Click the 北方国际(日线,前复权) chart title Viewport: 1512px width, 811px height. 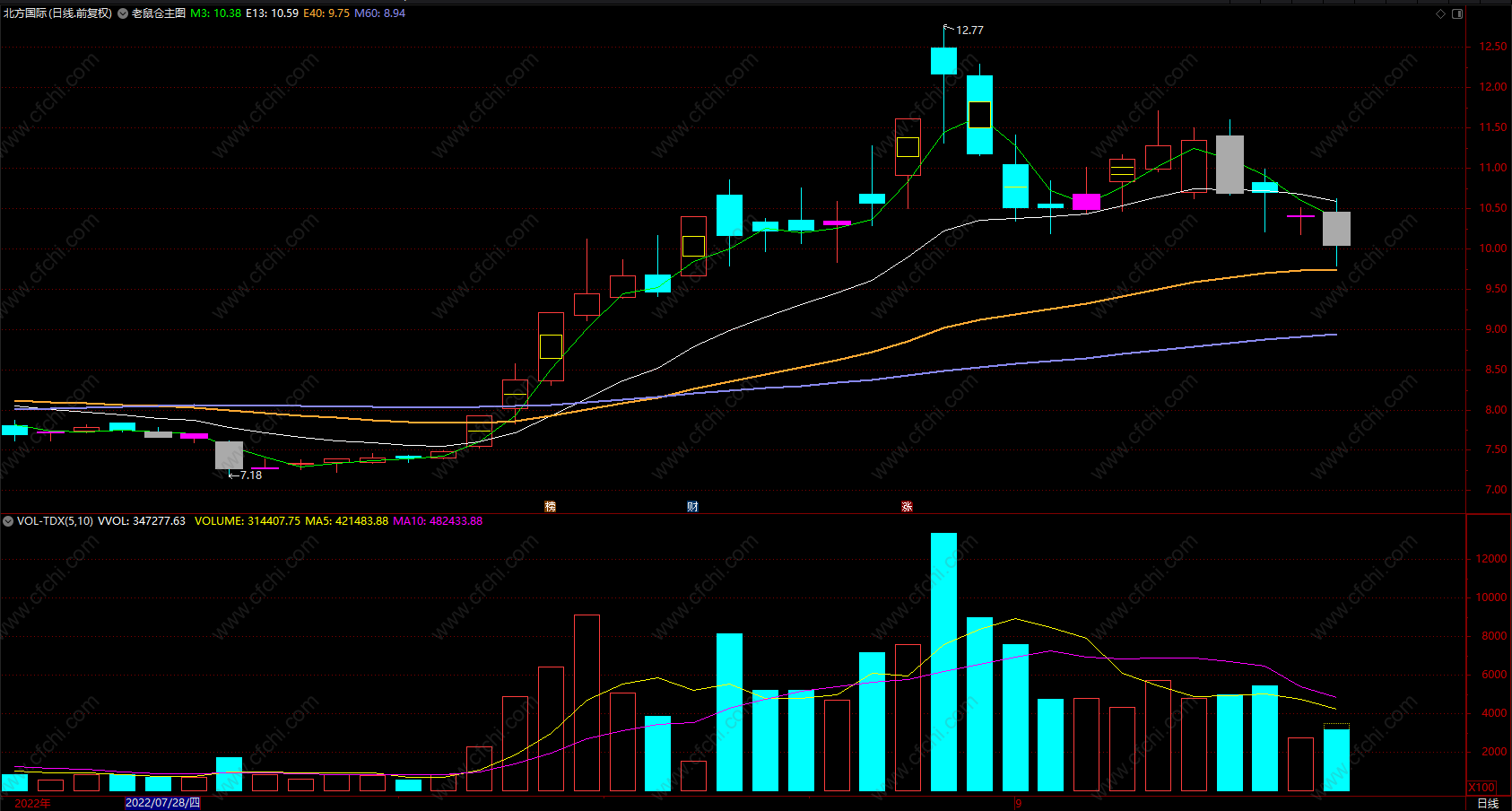tap(57, 13)
